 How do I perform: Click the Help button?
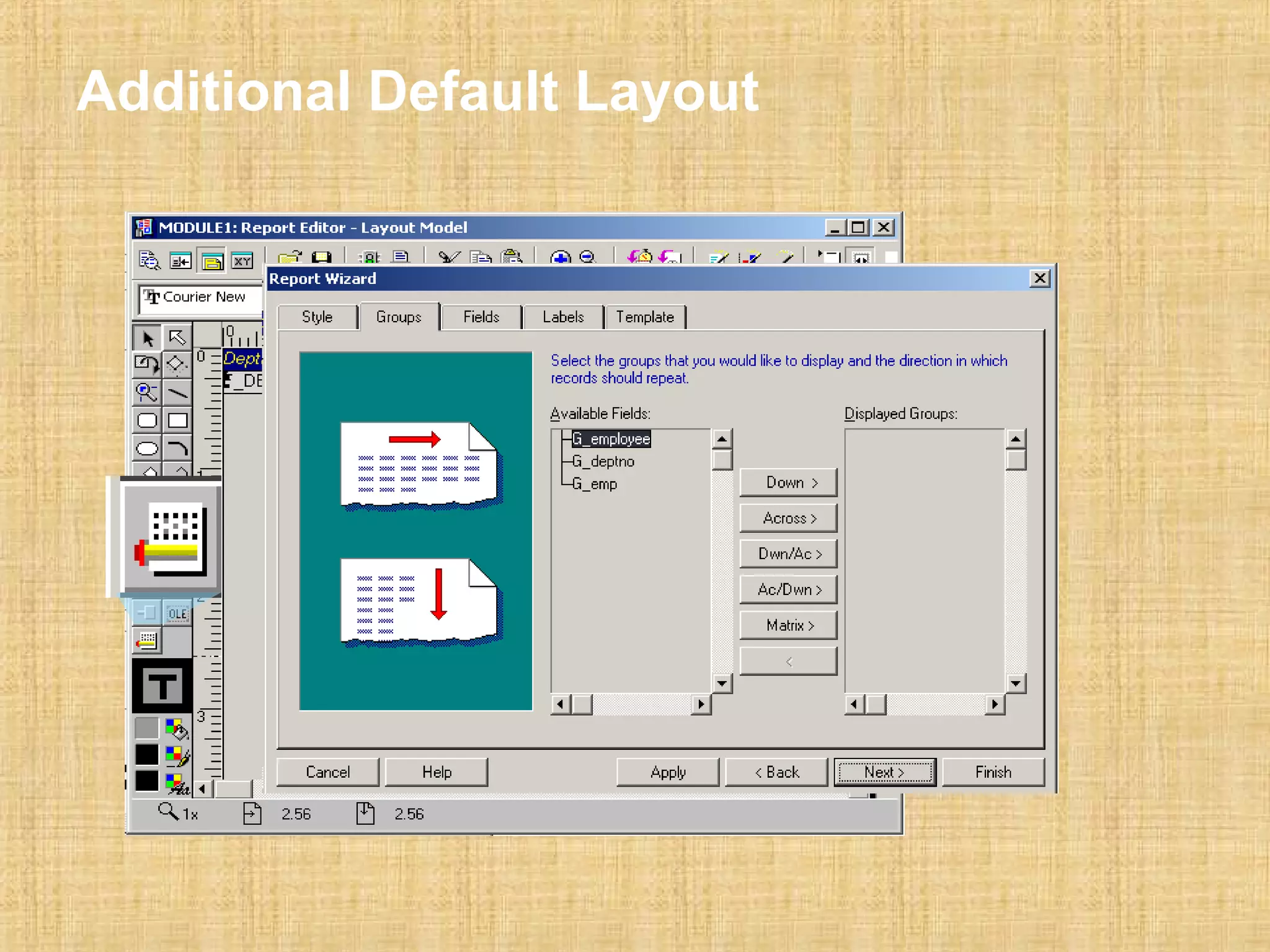437,772
